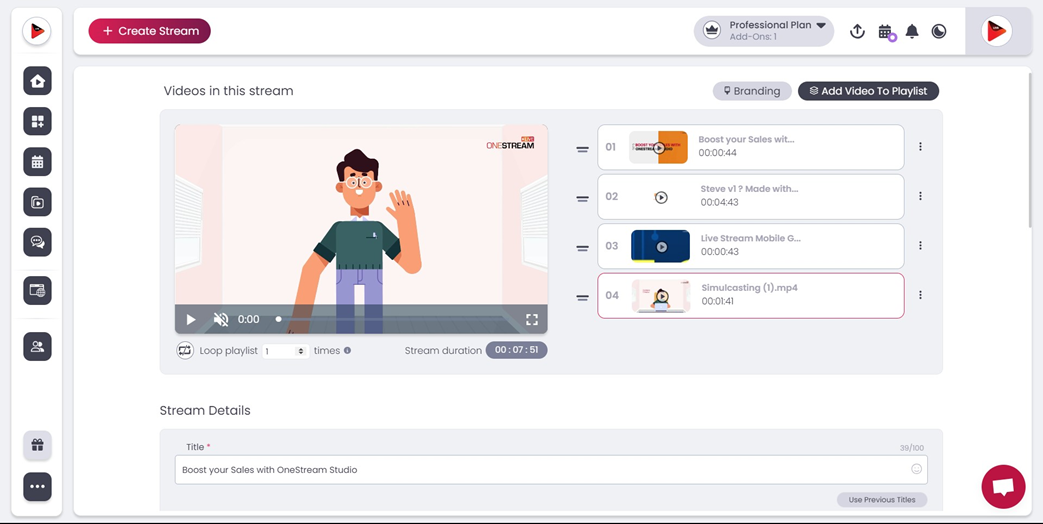Click the OneStream logo in the sidebar
The image size is (1043, 524).
pos(37,31)
